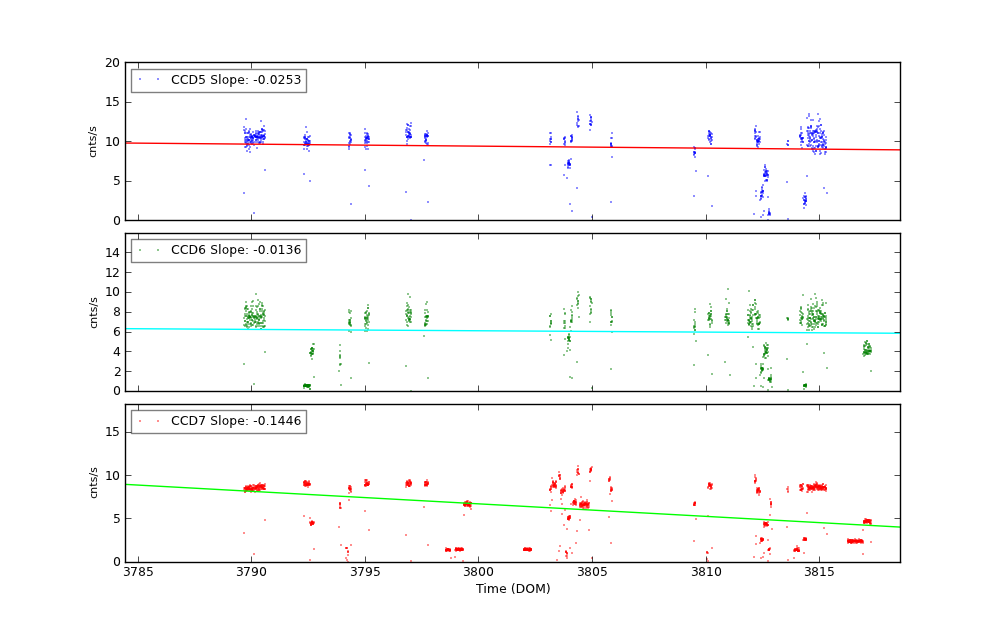Viewport: 1000px width, 624px height.
Task: Click the 3785 x-axis tick label
Action: coord(138,573)
